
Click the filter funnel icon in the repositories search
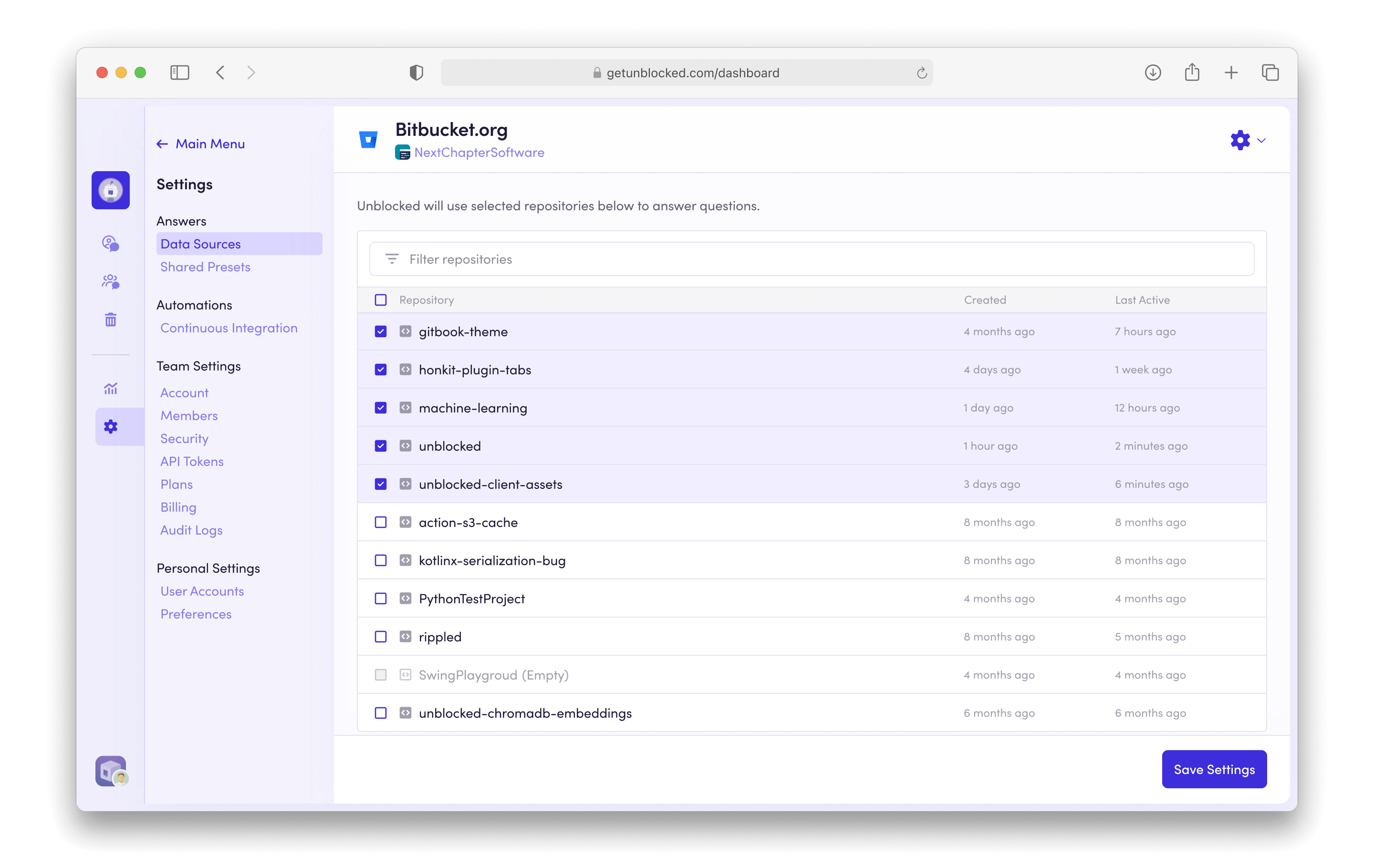tap(392, 259)
